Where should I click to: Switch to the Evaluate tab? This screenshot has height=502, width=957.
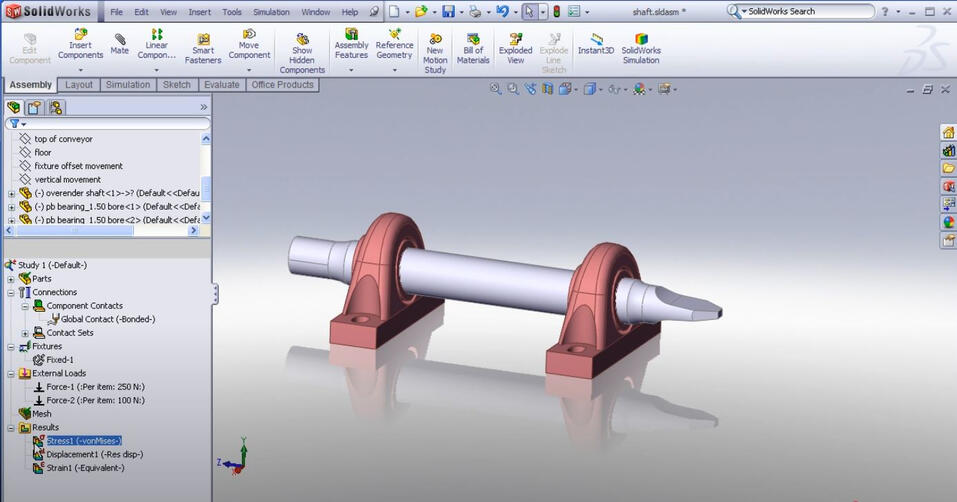pos(222,85)
